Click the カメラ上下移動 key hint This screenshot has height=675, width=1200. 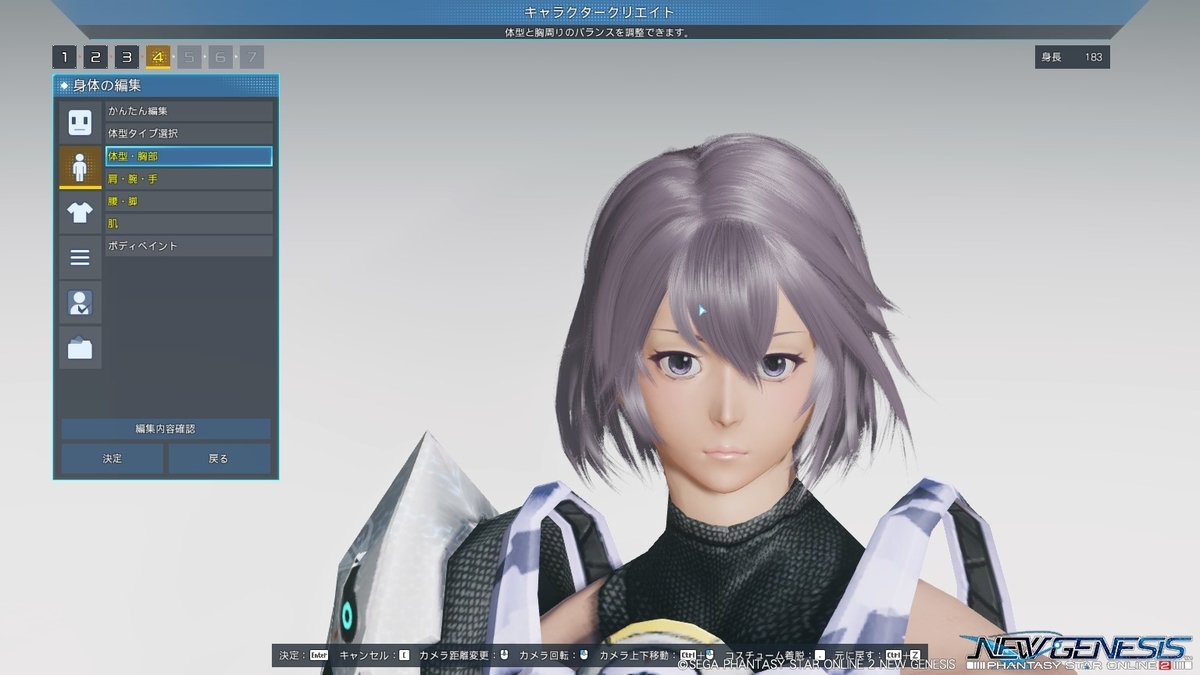tap(657, 656)
